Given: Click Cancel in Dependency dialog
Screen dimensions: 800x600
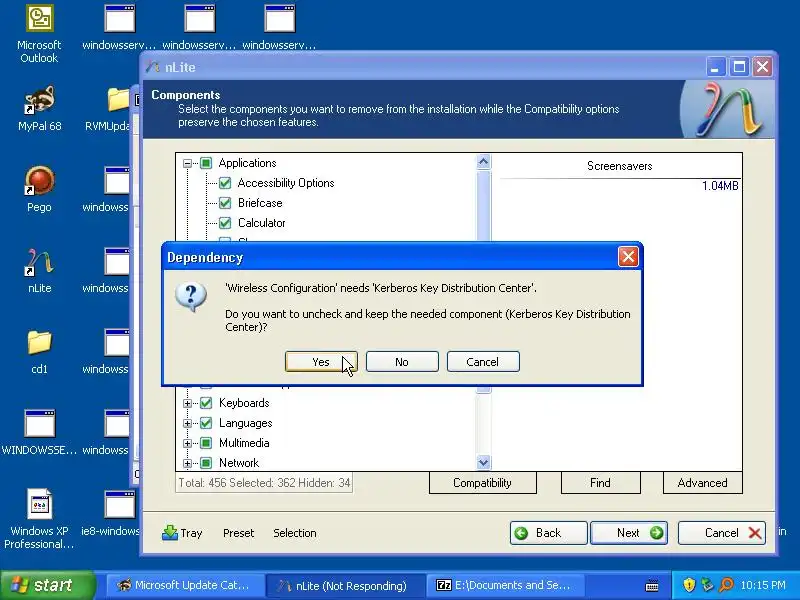Looking at the screenshot, I should pyautogui.click(x=483, y=362).
